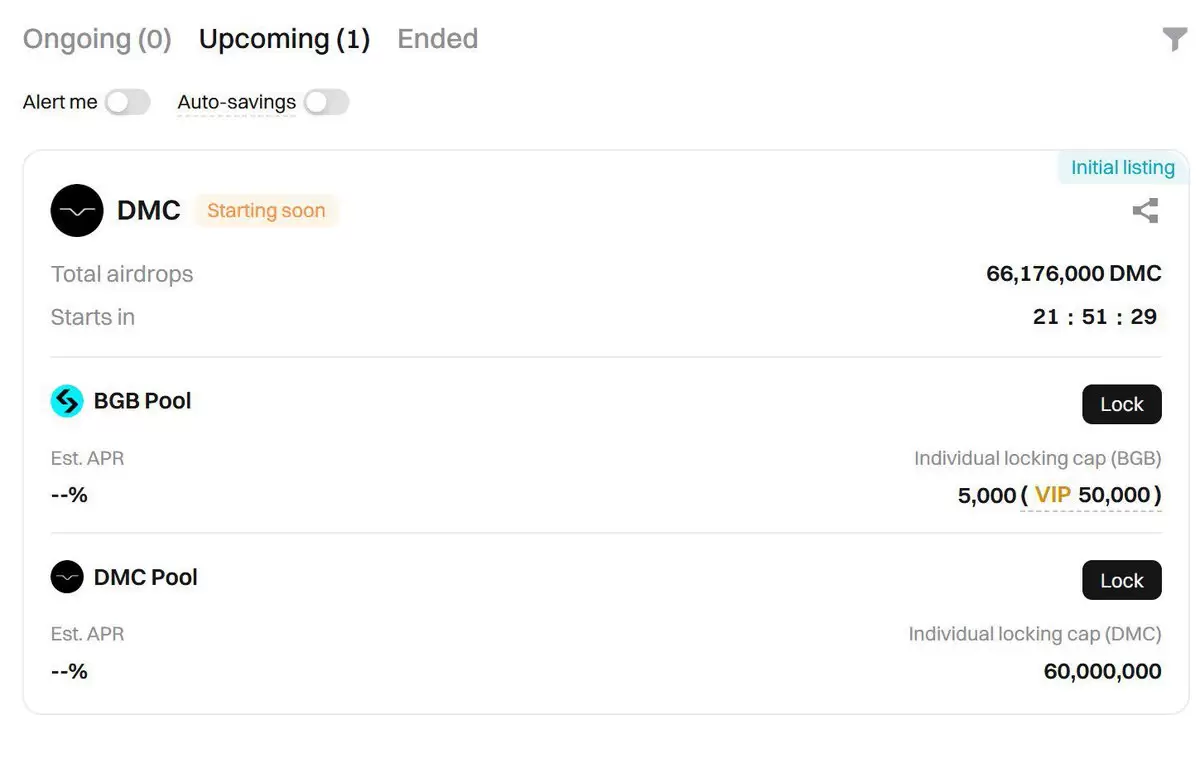Image resolution: width=1200 pixels, height=783 pixels.
Task: Select the Upcoming (1) tab
Action: 284,39
